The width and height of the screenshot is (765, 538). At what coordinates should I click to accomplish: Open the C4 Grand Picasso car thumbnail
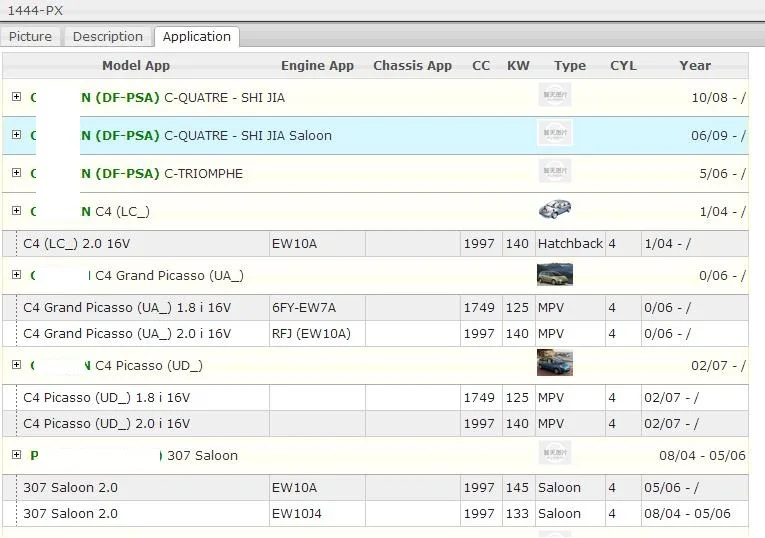click(555, 274)
